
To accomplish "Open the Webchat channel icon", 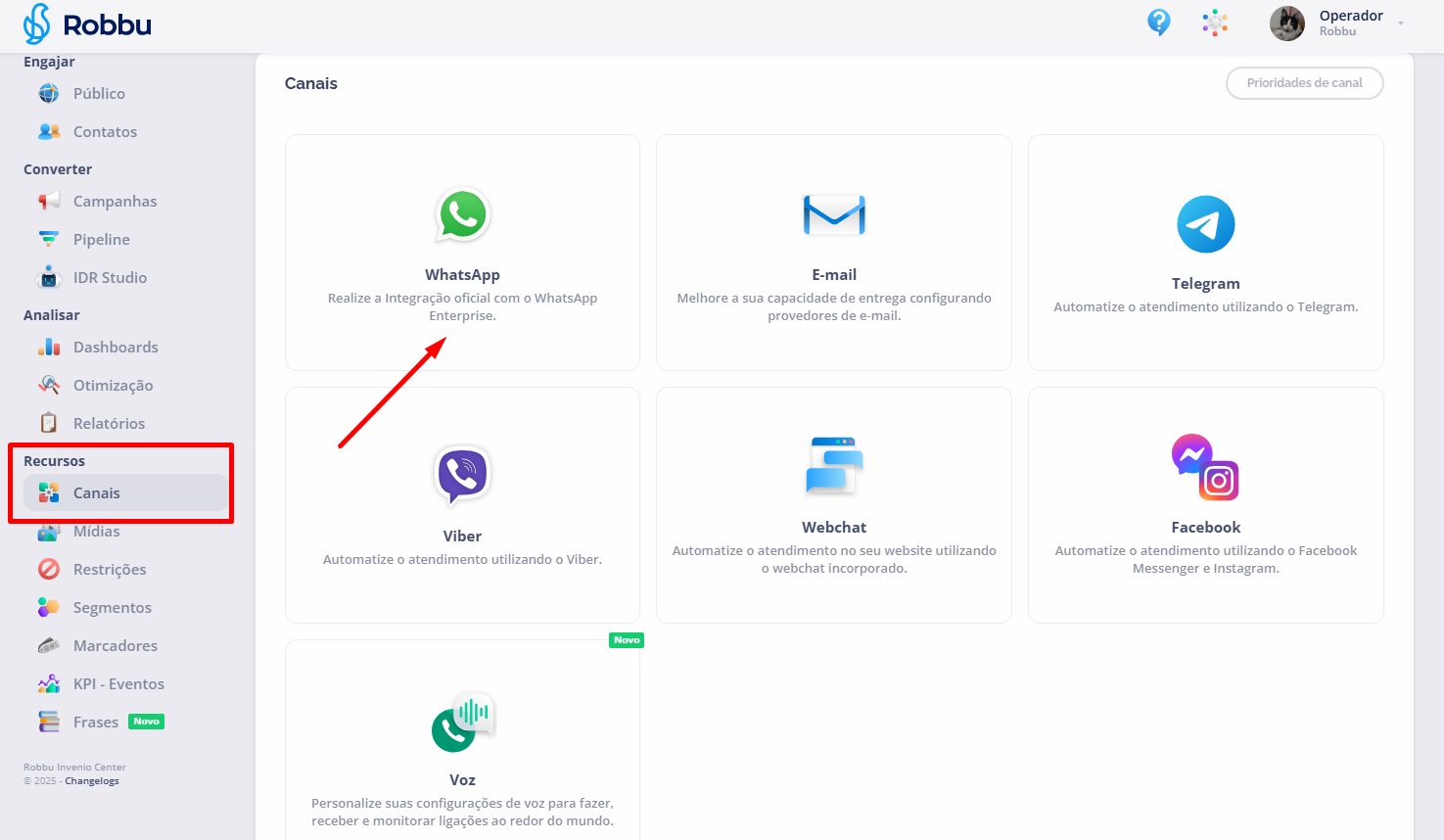I will click(x=834, y=466).
